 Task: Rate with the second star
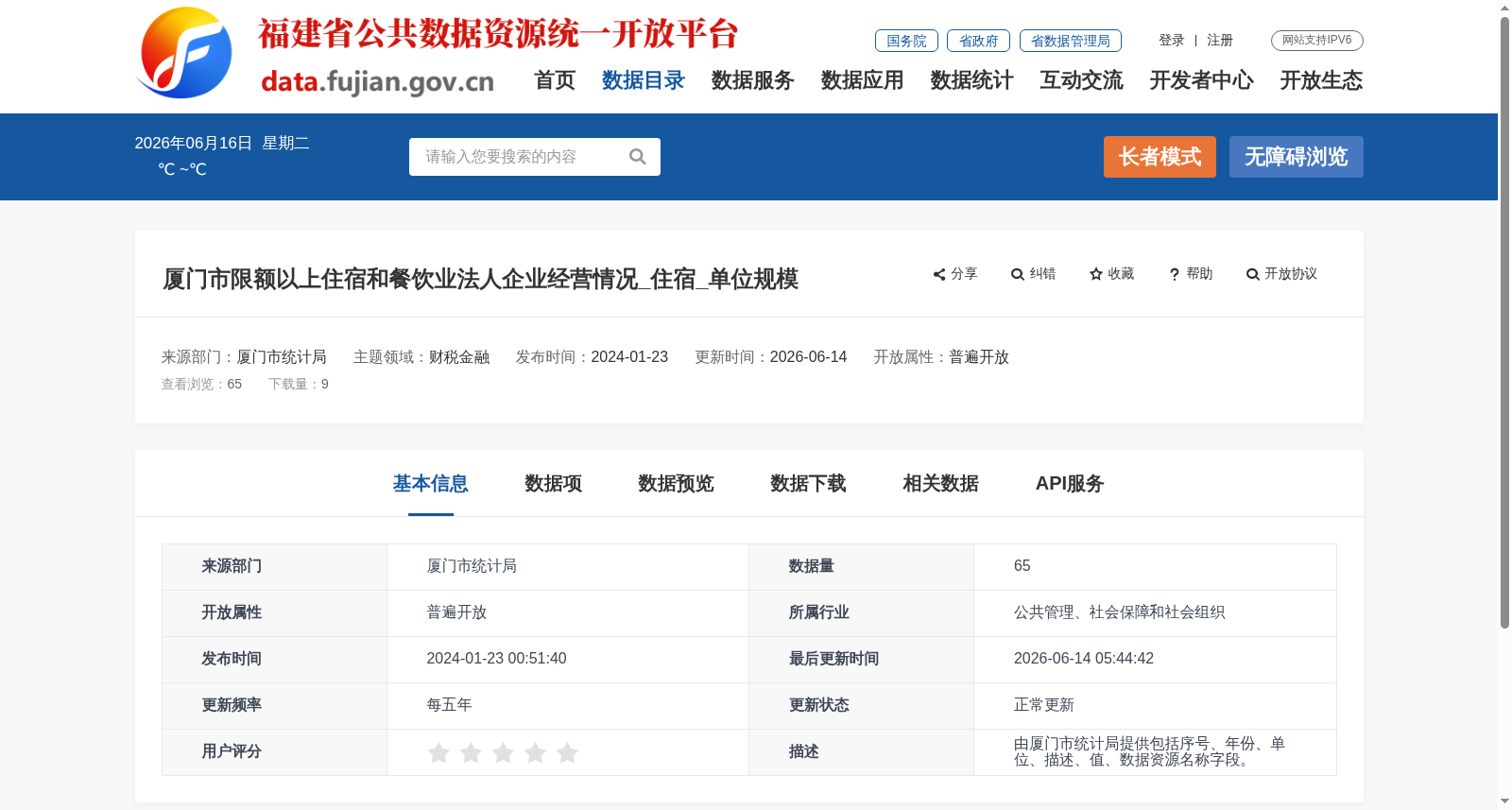[471, 752]
